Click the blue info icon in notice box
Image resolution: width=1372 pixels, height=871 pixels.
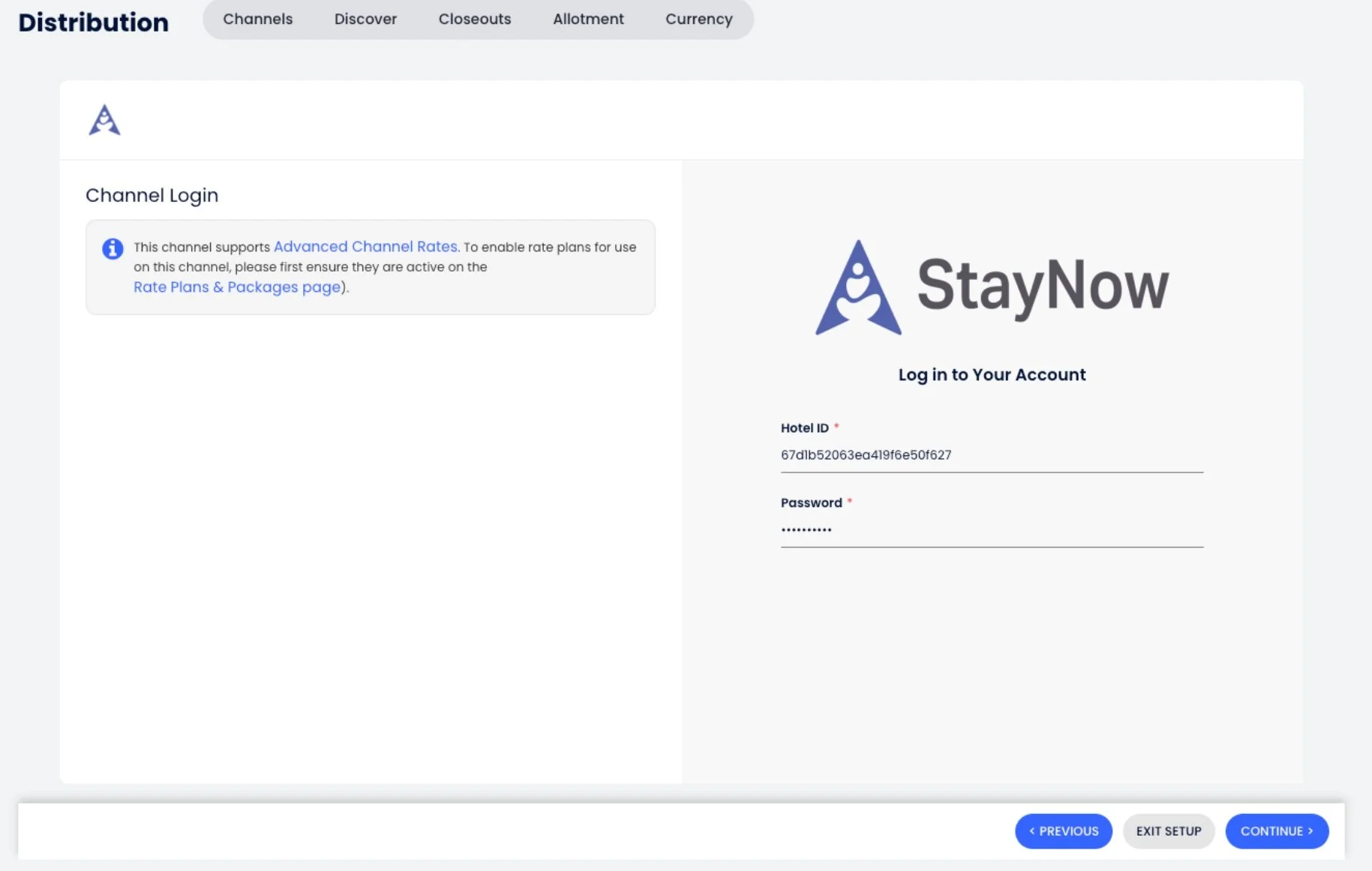point(113,248)
